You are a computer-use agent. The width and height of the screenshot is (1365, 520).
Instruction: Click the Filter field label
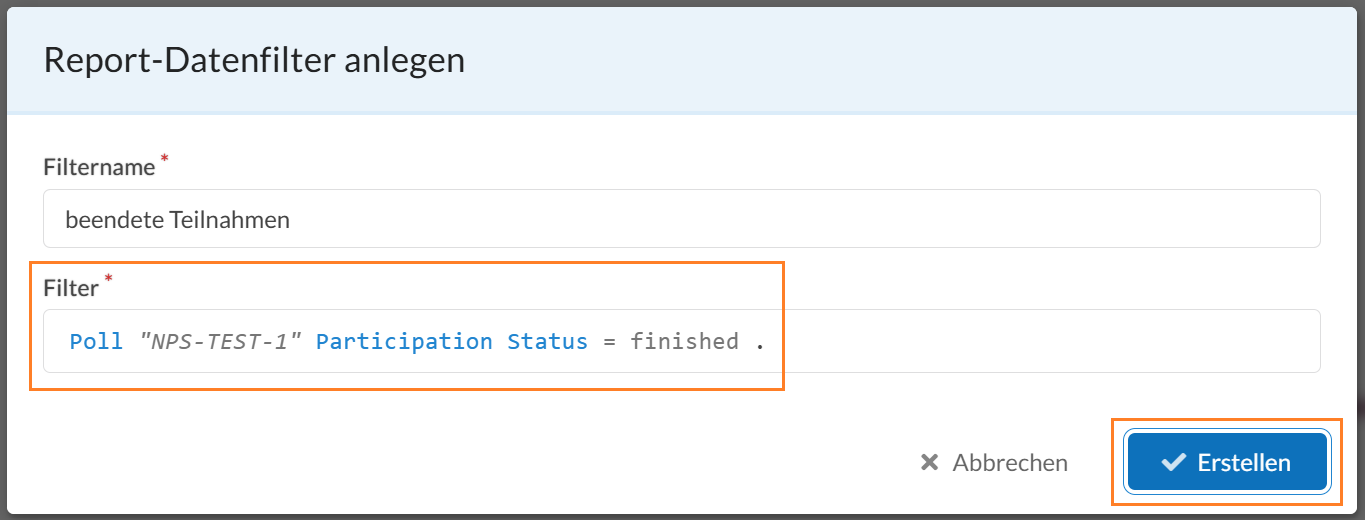(x=71, y=288)
